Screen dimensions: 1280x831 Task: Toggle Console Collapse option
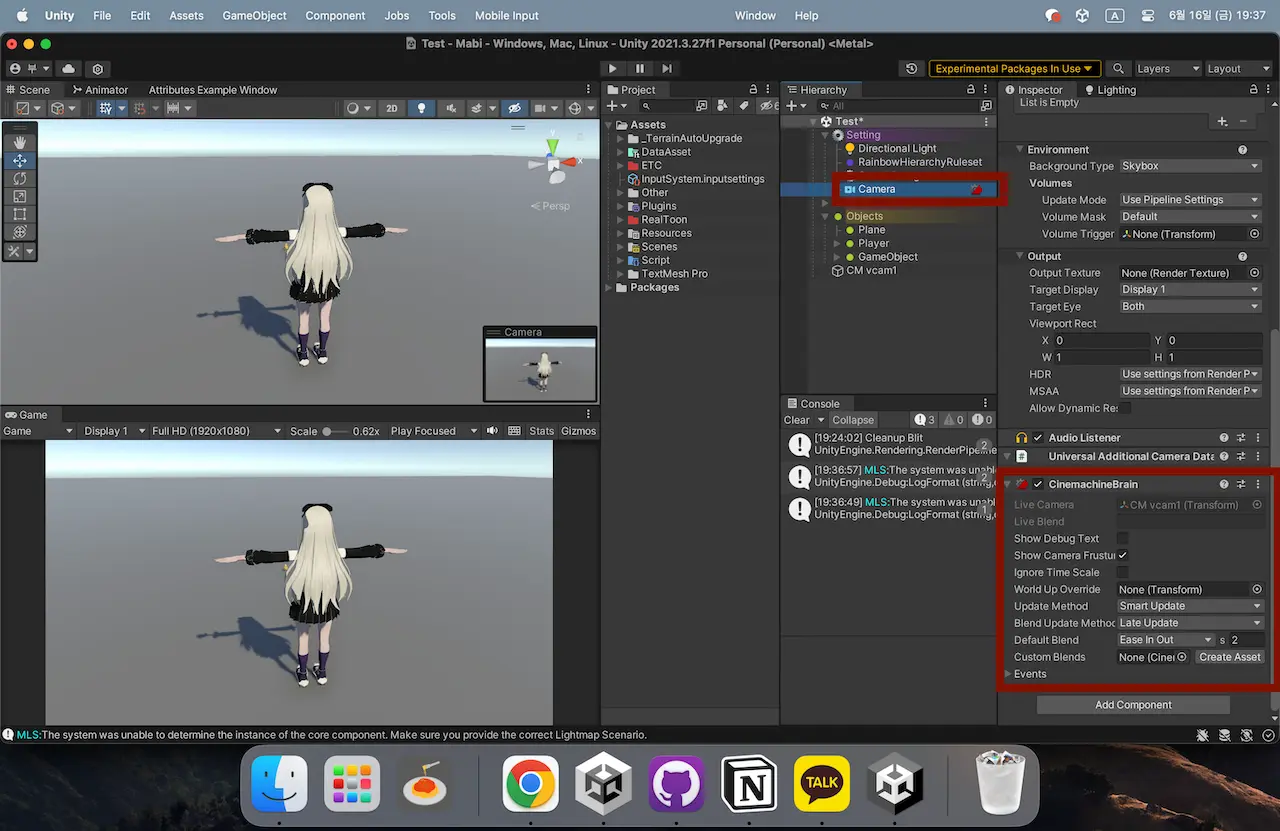pyautogui.click(x=853, y=420)
